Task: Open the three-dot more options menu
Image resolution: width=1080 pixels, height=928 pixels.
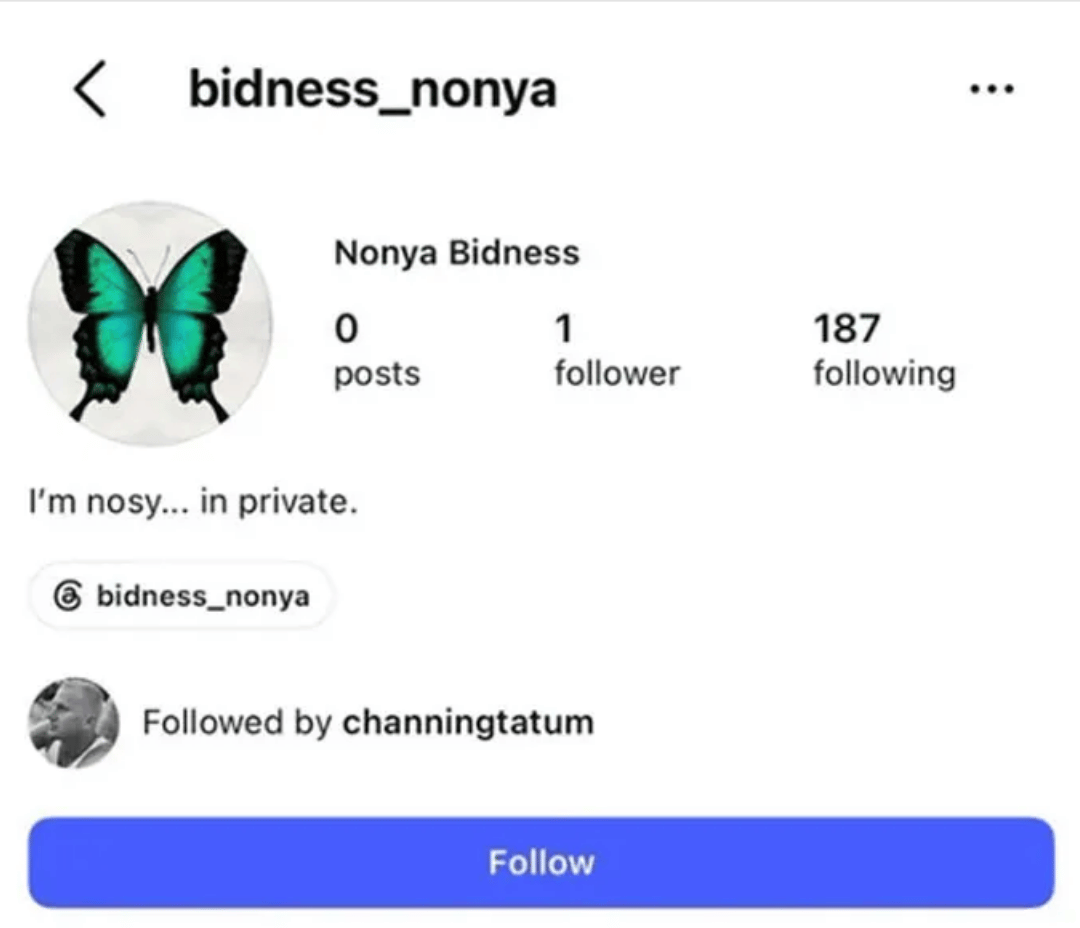Action: coord(991,89)
